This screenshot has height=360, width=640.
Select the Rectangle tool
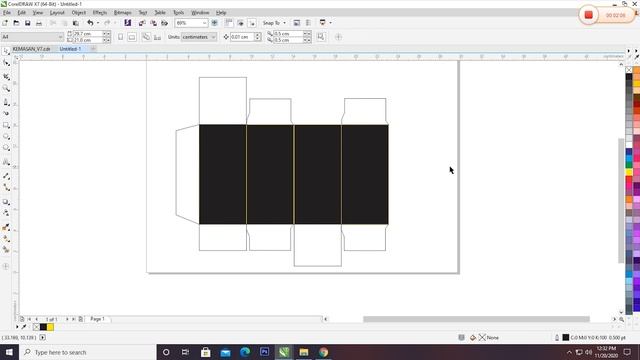tap(6, 125)
